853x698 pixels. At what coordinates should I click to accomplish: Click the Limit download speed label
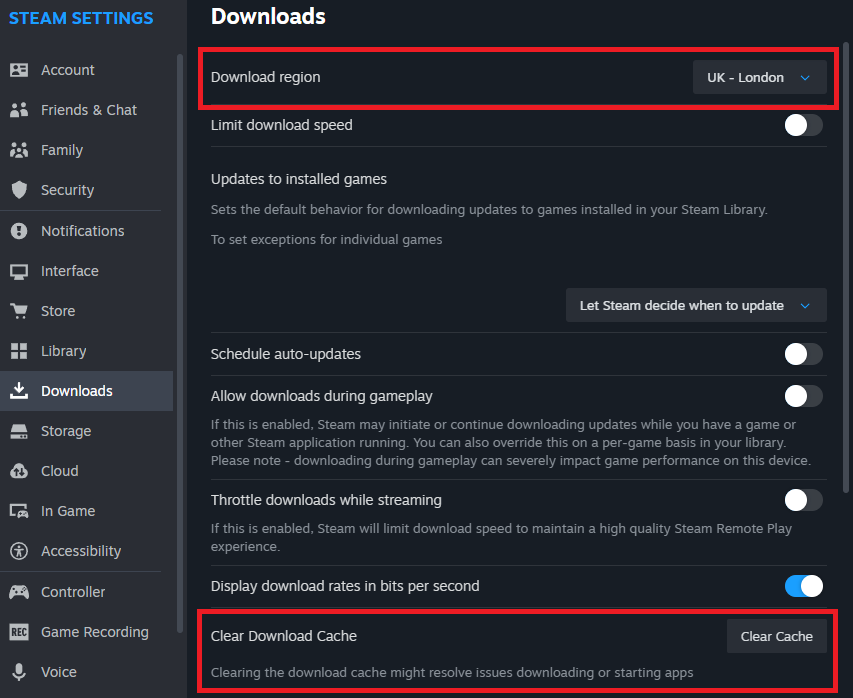click(282, 125)
